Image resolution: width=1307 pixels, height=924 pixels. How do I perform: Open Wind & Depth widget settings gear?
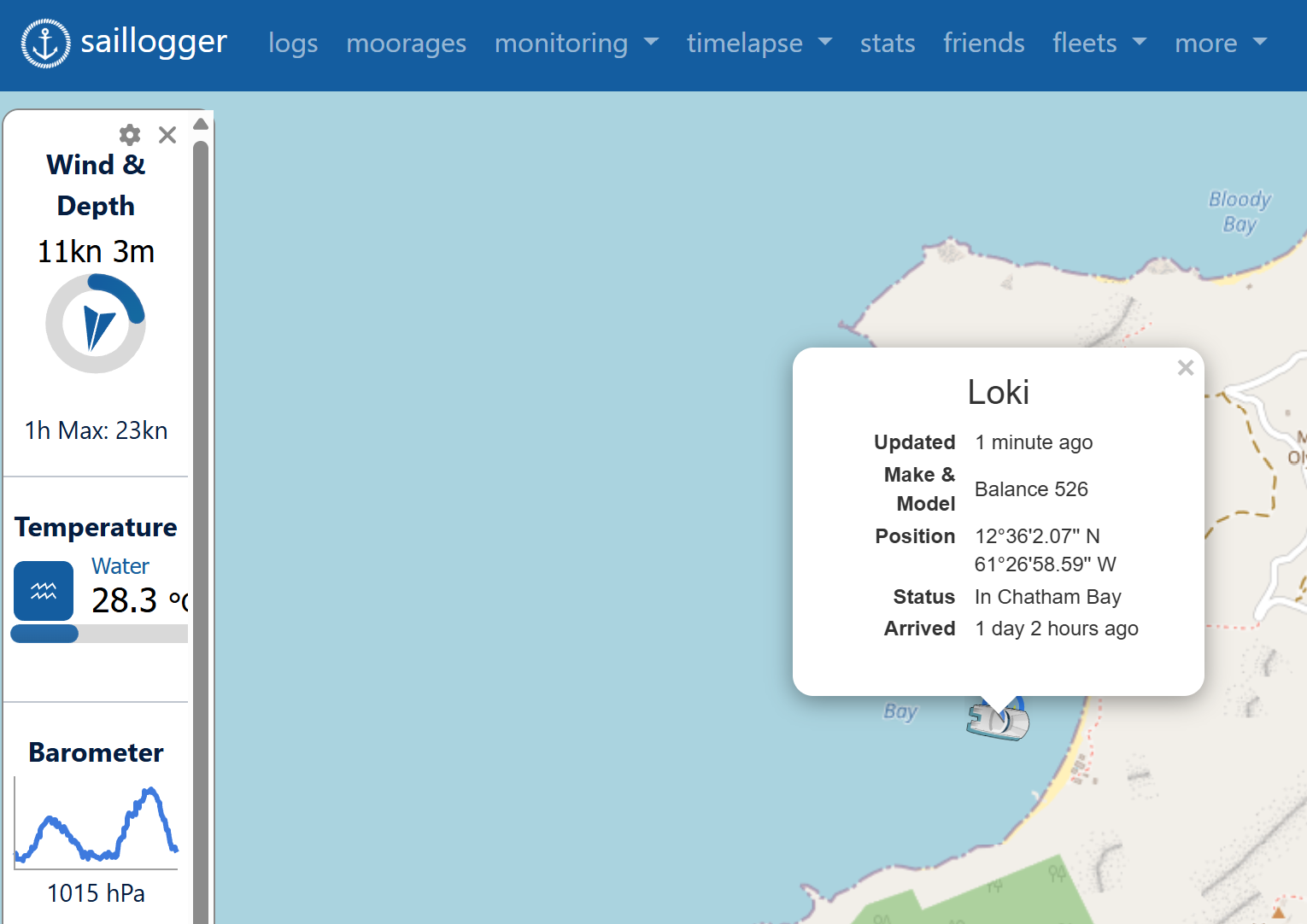129,135
